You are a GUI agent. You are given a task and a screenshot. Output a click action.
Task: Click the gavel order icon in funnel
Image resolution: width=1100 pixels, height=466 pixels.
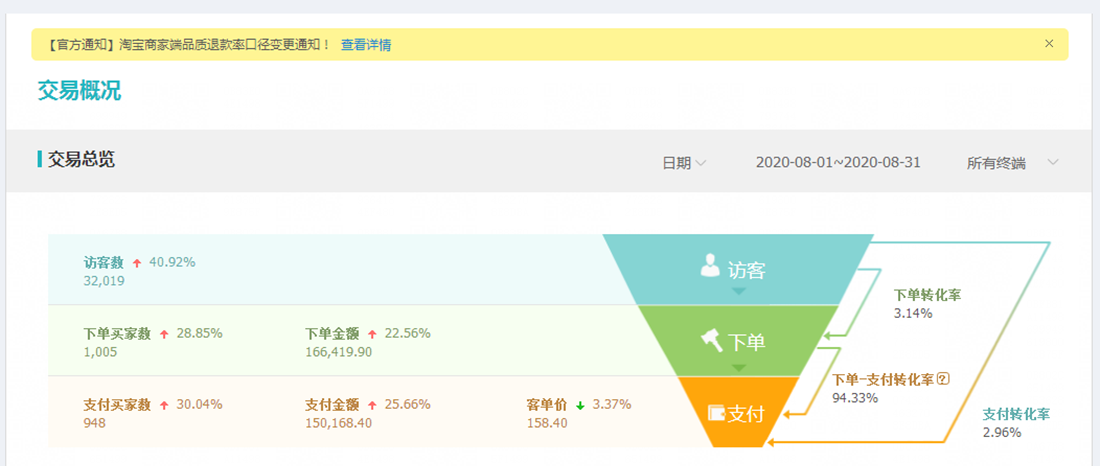(x=711, y=340)
